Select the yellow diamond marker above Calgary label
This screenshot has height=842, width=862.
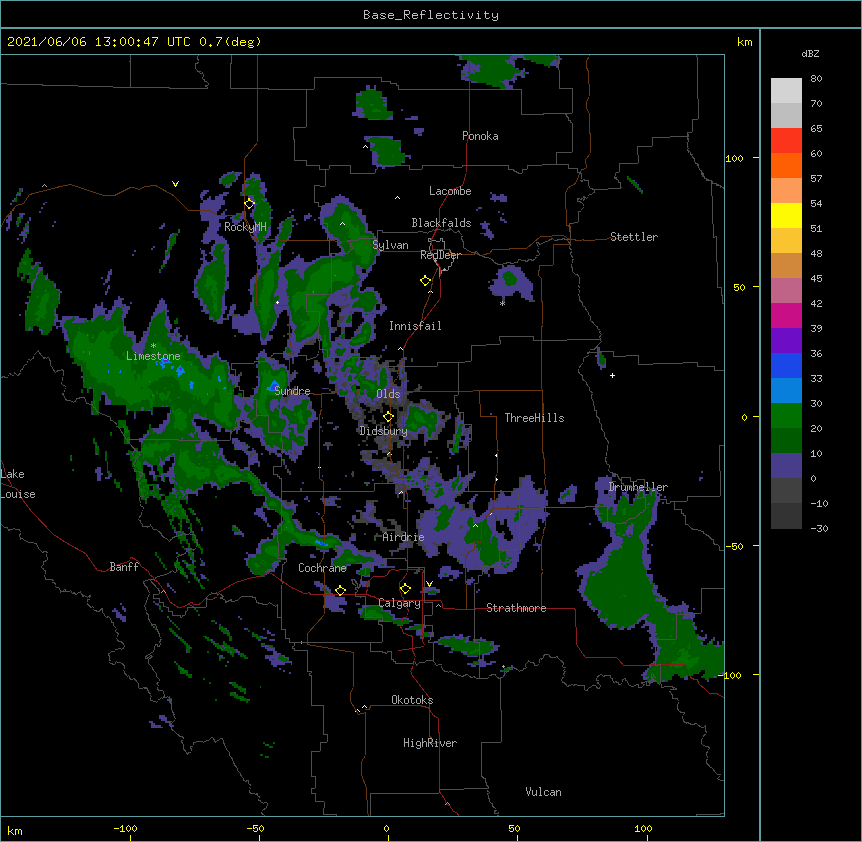[x=406, y=589]
